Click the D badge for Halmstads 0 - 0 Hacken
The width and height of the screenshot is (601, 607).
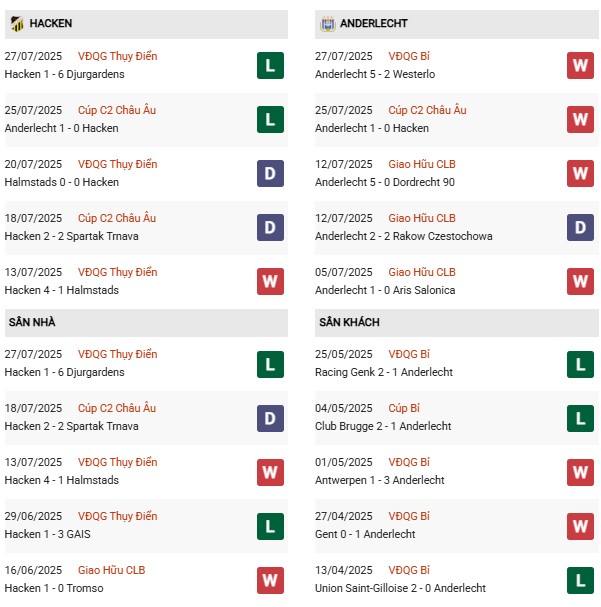click(x=270, y=174)
